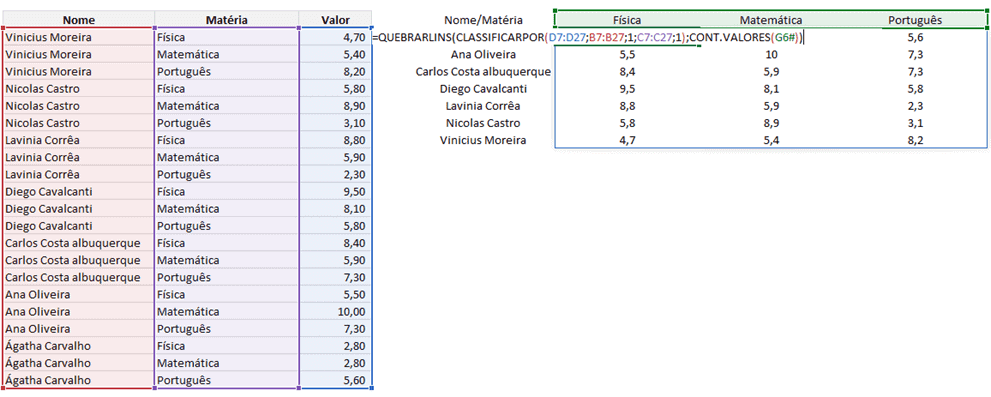Click result value 5,4 for Vinicius Moreira
The height and width of the screenshot is (397, 991).
click(770, 140)
